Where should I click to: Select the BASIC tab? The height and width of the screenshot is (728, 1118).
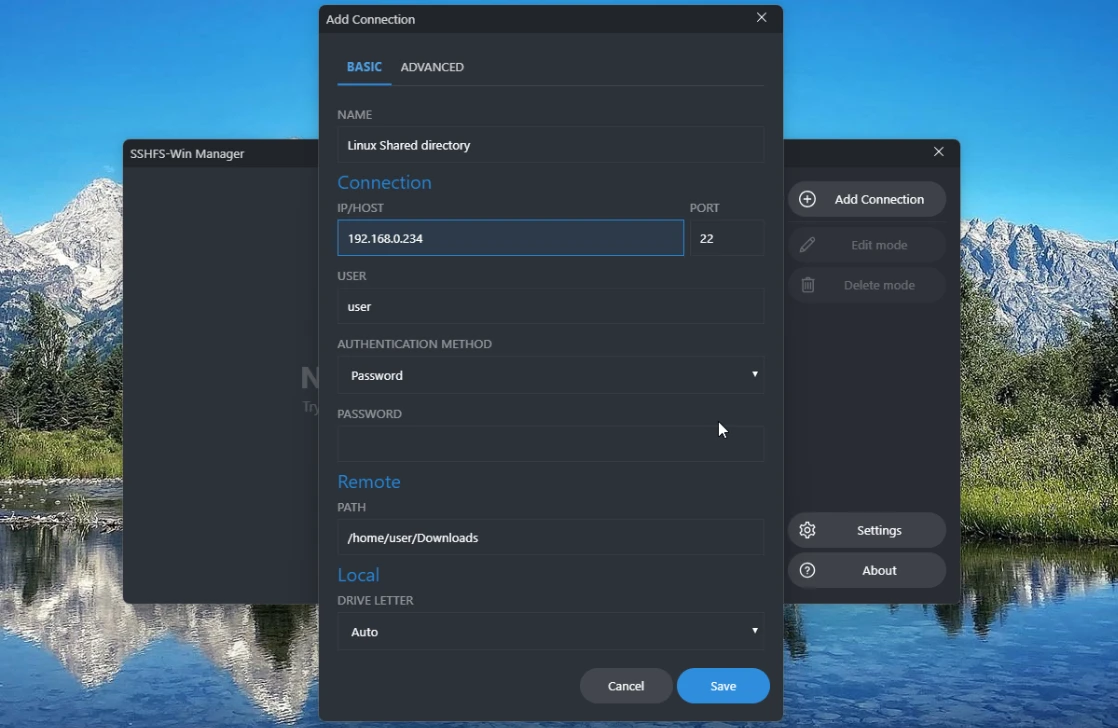pyautogui.click(x=364, y=67)
